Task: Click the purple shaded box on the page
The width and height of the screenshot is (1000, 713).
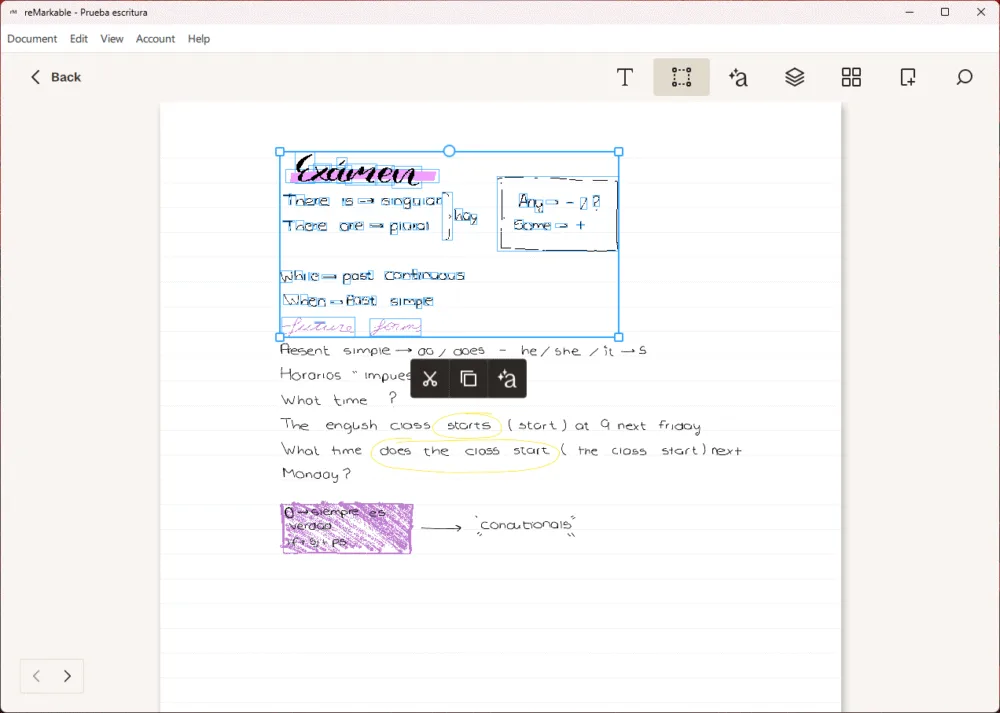Action: [x=347, y=528]
